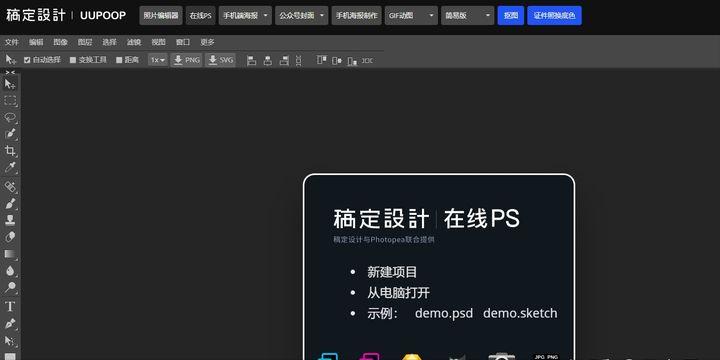Image resolution: width=720 pixels, height=360 pixels.
Task: Click the align left edges icon
Action: point(252,60)
